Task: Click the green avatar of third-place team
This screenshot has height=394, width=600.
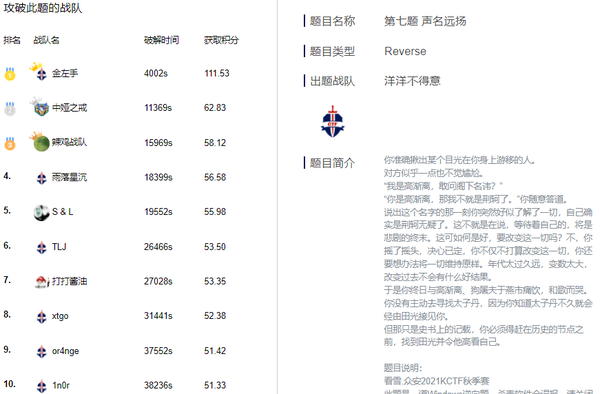Action: pos(41,143)
